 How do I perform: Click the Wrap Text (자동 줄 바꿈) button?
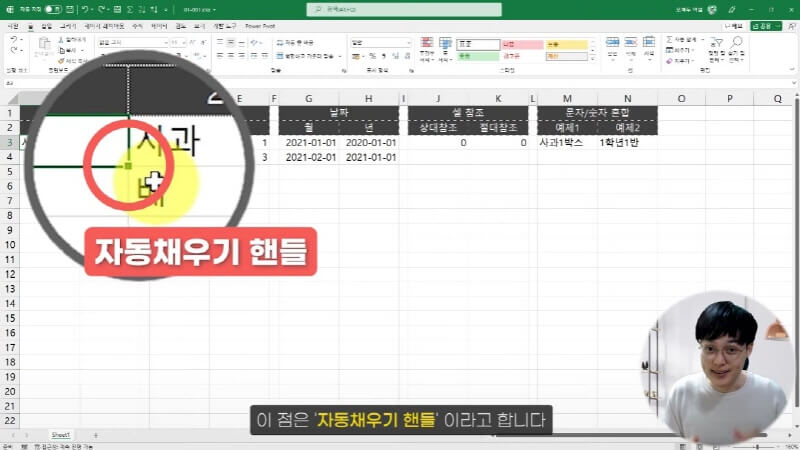(295, 42)
